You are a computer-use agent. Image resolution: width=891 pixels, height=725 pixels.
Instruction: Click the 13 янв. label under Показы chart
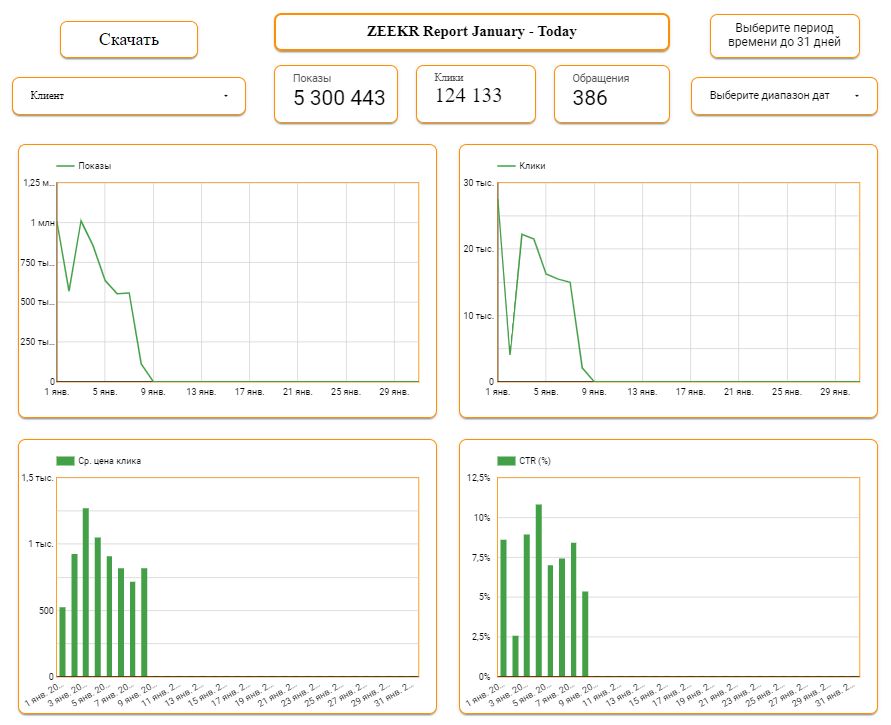(x=201, y=392)
